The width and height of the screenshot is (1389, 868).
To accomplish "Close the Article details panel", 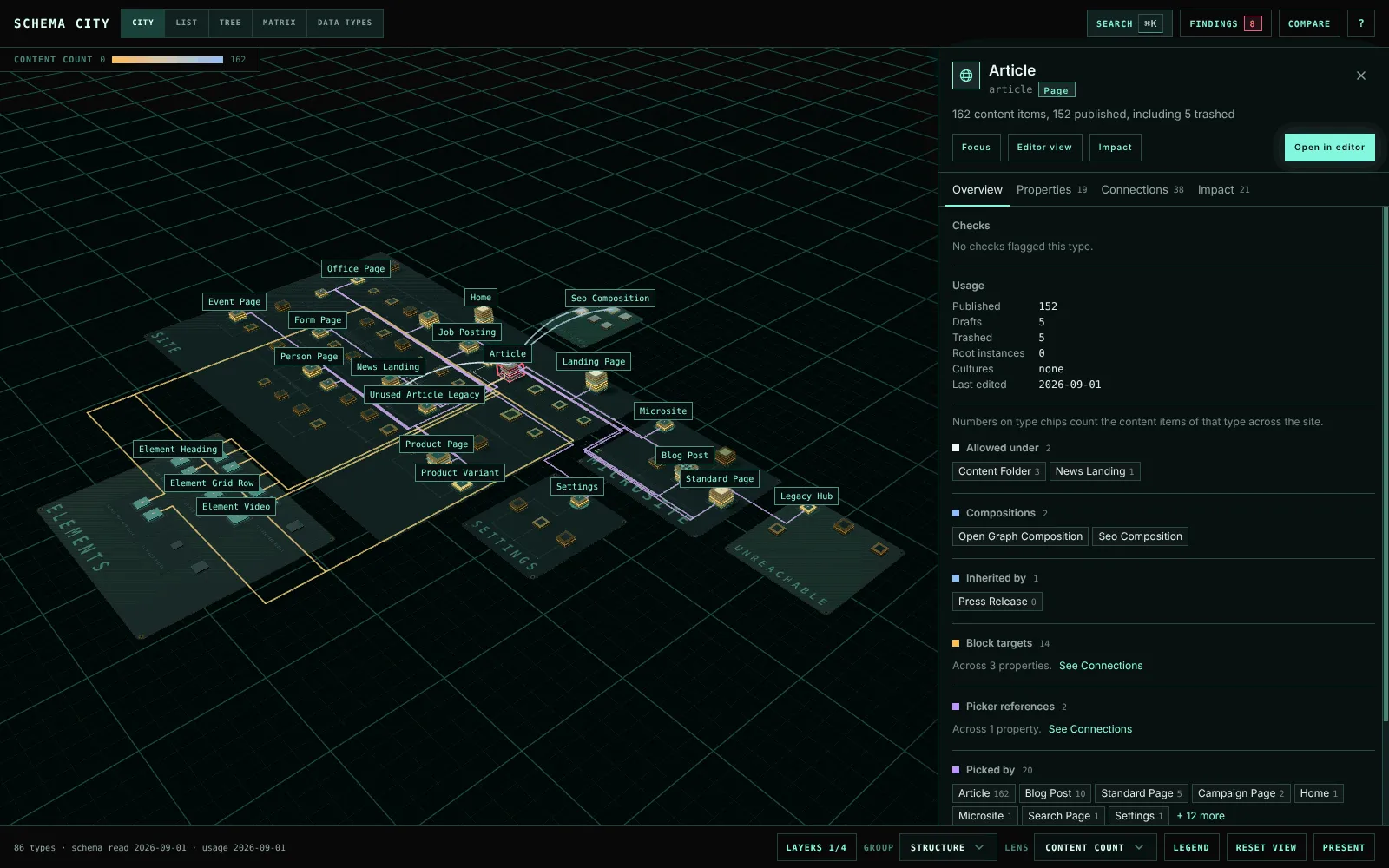I will [x=1361, y=76].
